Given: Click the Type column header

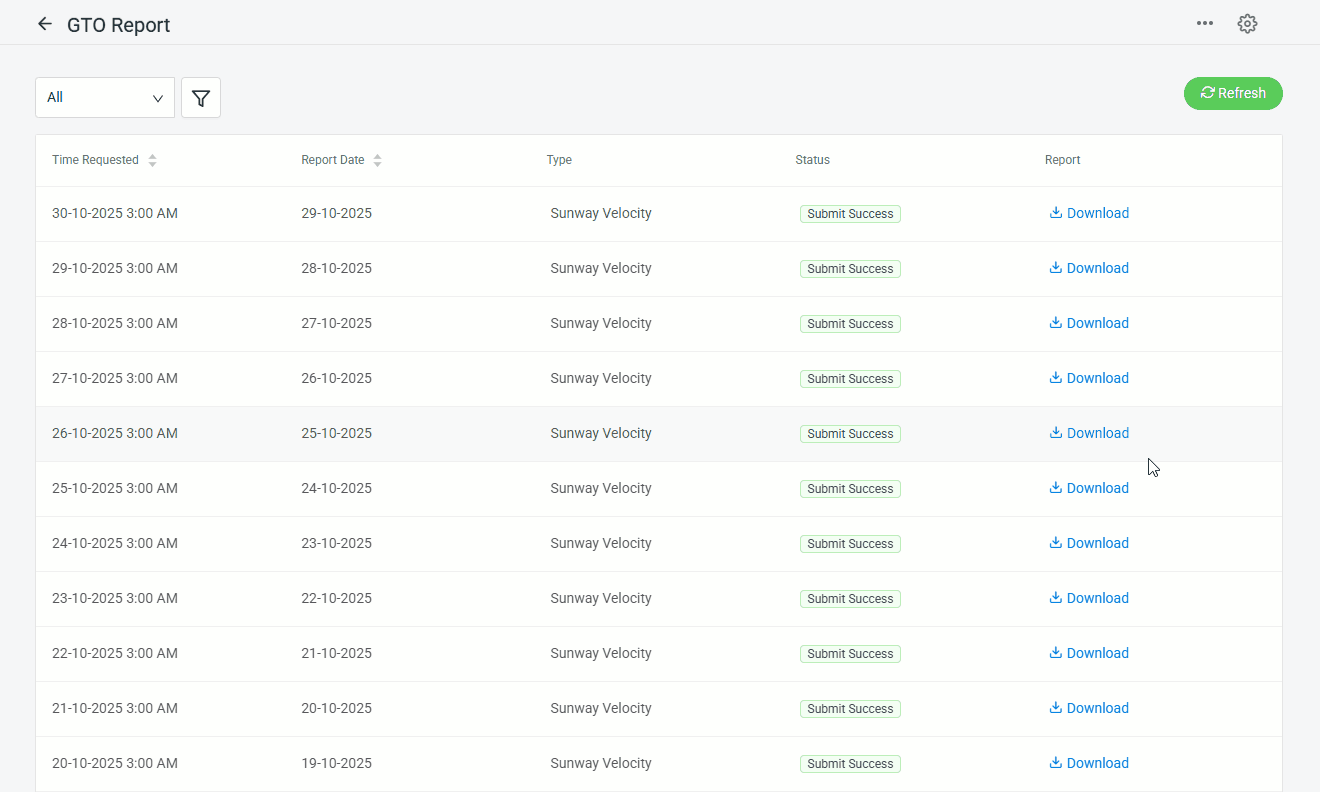Looking at the screenshot, I should pos(559,160).
